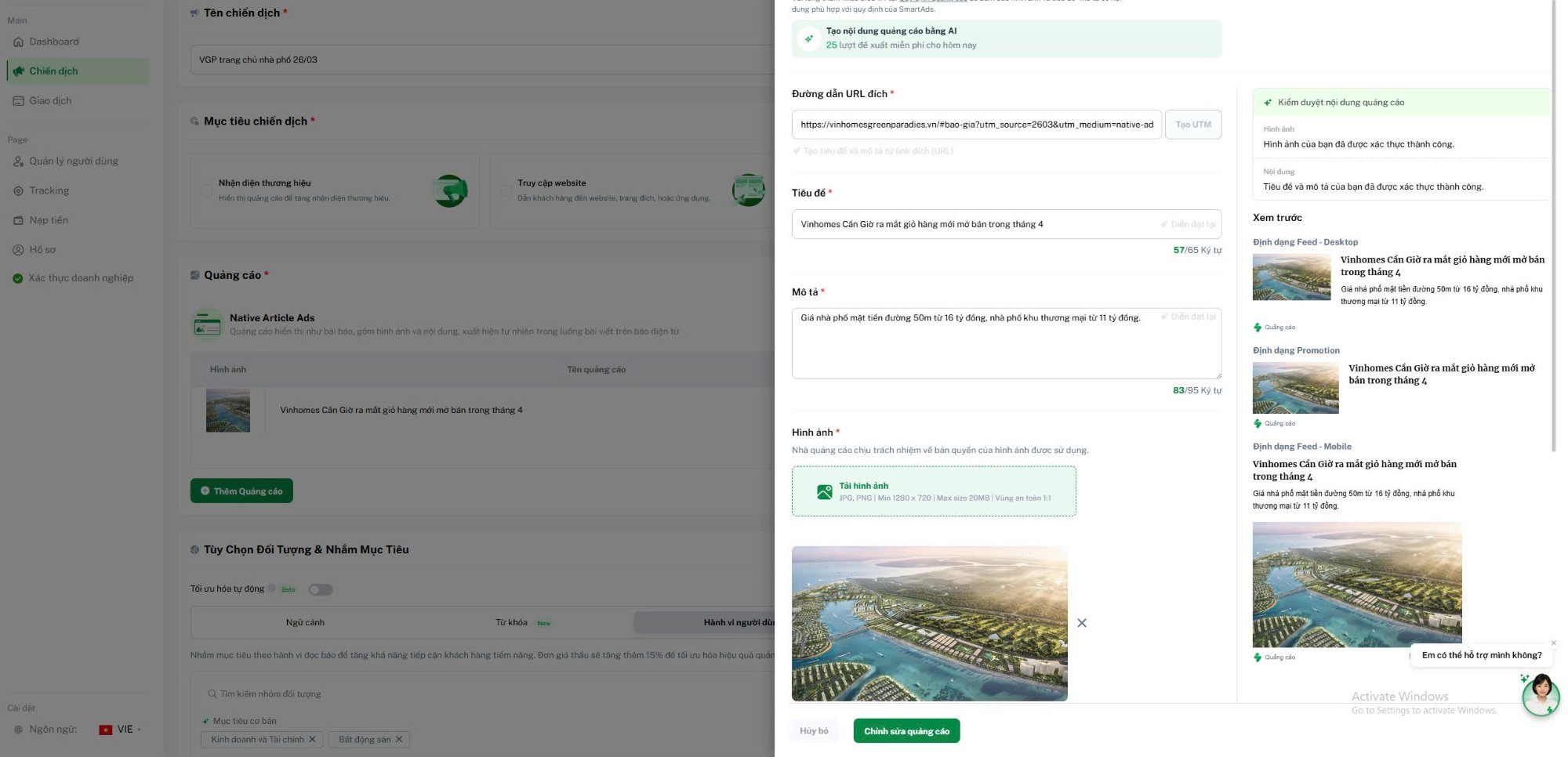Click the Hủy bỏ button

(x=814, y=731)
